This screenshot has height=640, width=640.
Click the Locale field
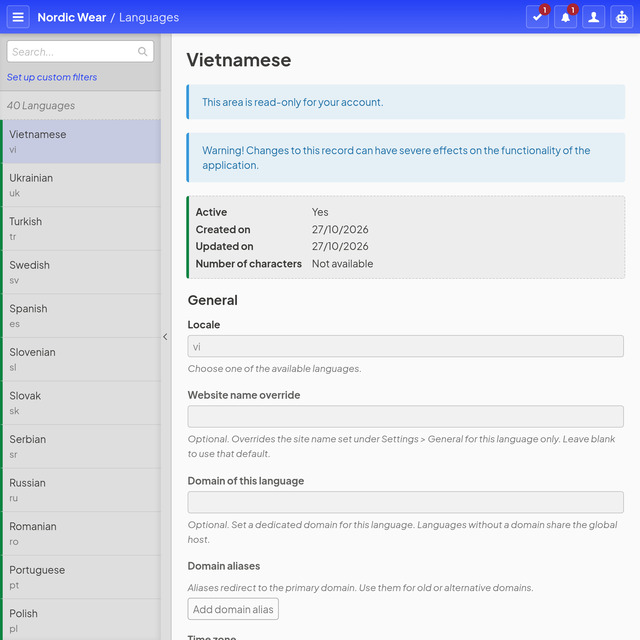(405, 347)
